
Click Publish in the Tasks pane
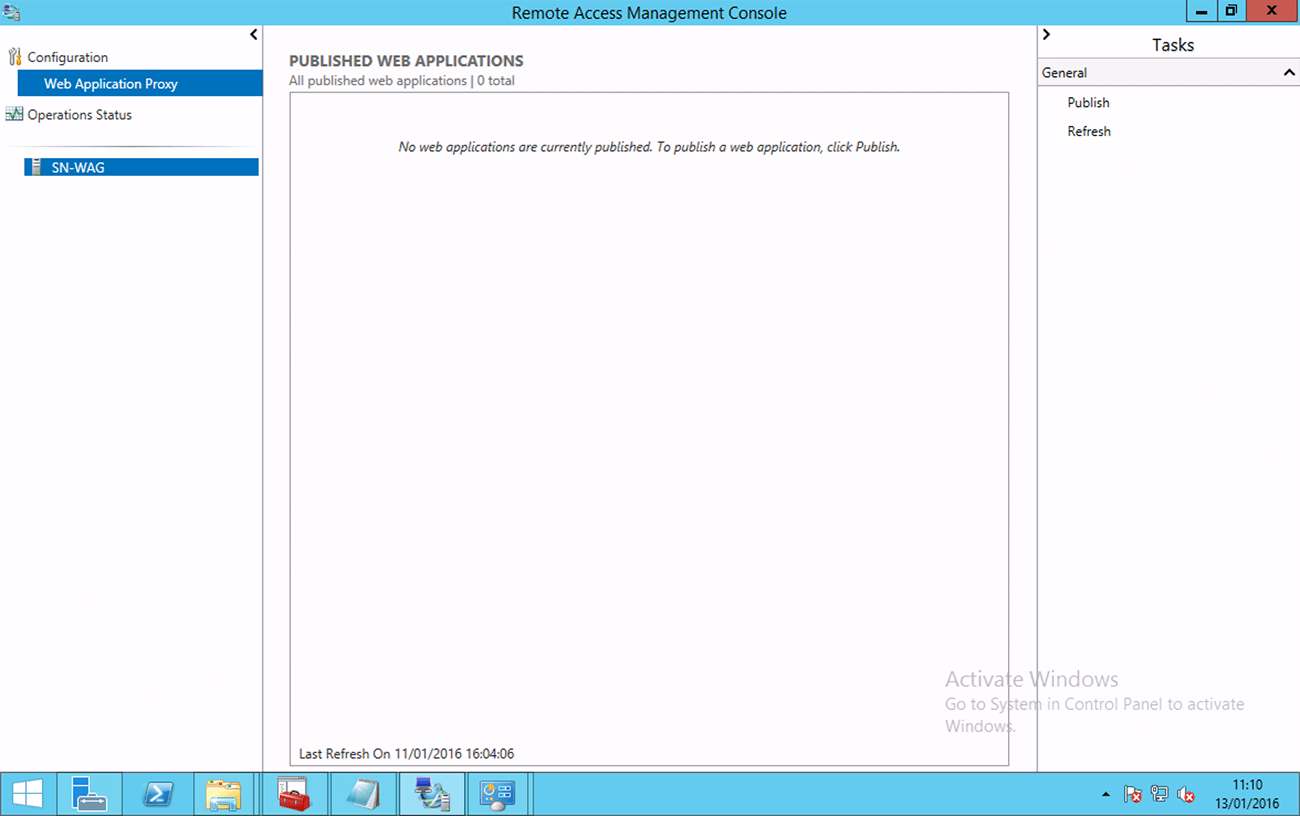coord(1088,102)
